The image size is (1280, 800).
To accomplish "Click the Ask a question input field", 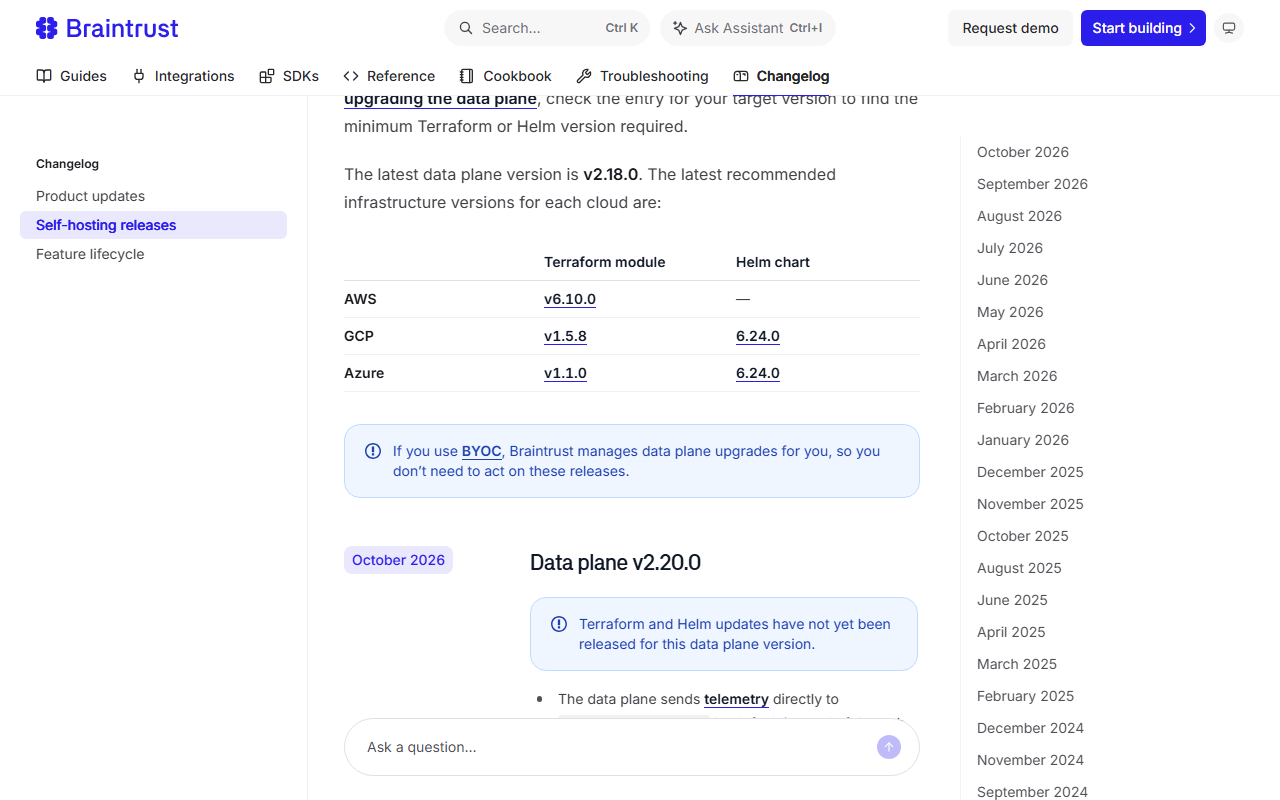I will coord(632,747).
